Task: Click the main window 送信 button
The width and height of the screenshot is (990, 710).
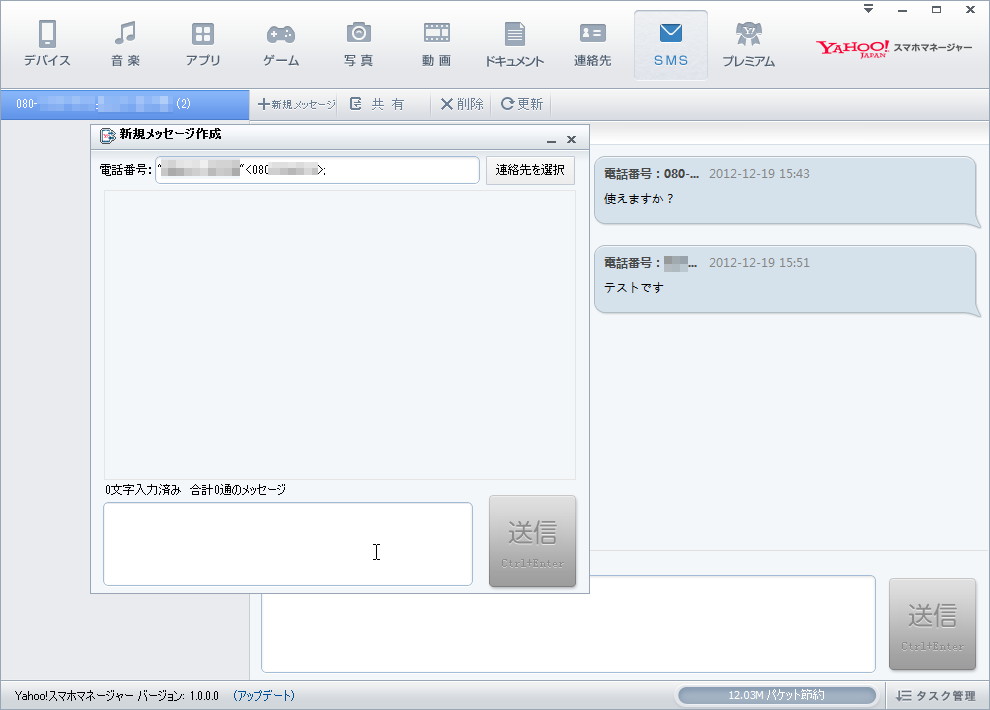Action: [x=932, y=624]
